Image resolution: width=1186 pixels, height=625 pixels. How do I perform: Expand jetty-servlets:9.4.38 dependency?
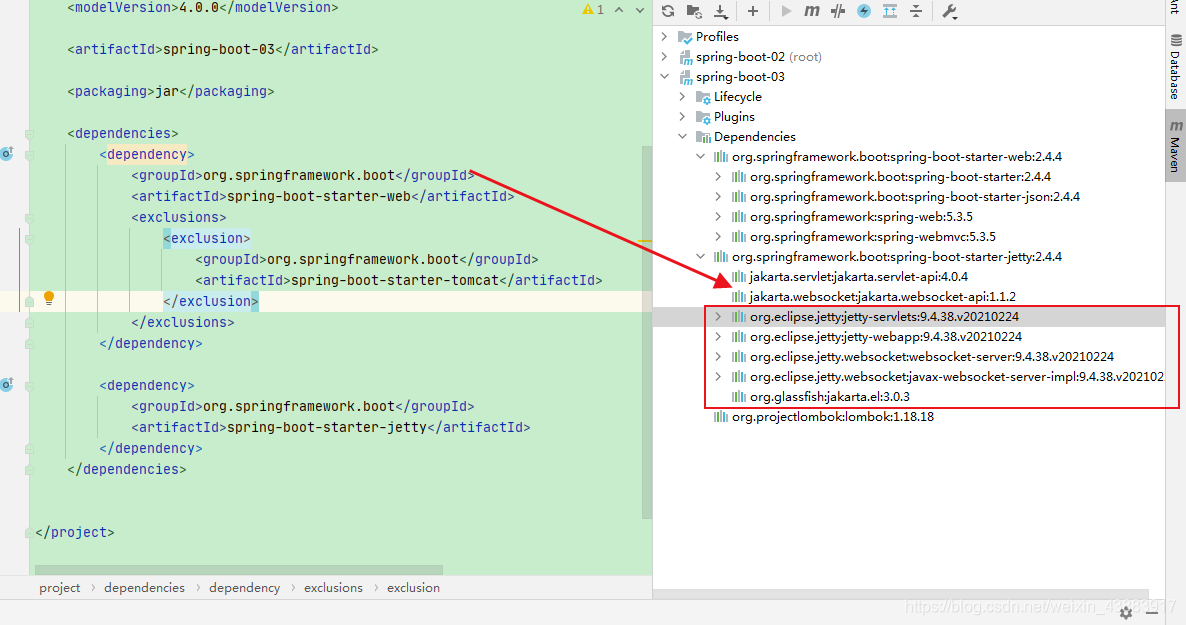pyautogui.click(x=719, y=316)
